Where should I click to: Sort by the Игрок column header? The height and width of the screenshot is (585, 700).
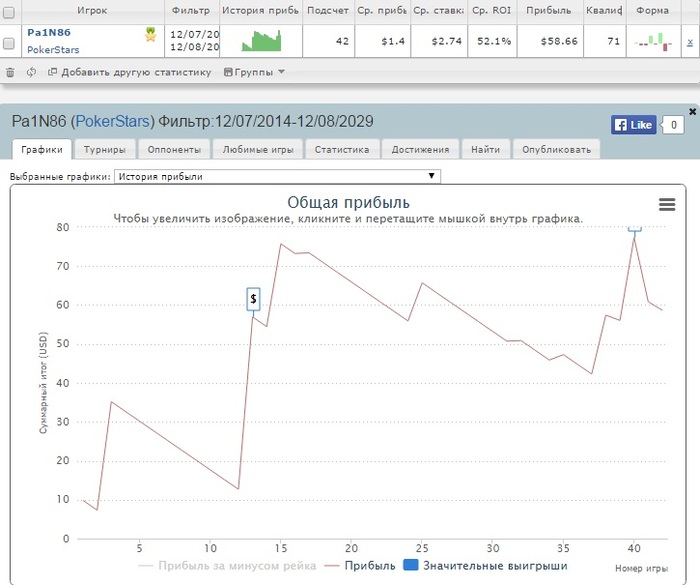92,10
